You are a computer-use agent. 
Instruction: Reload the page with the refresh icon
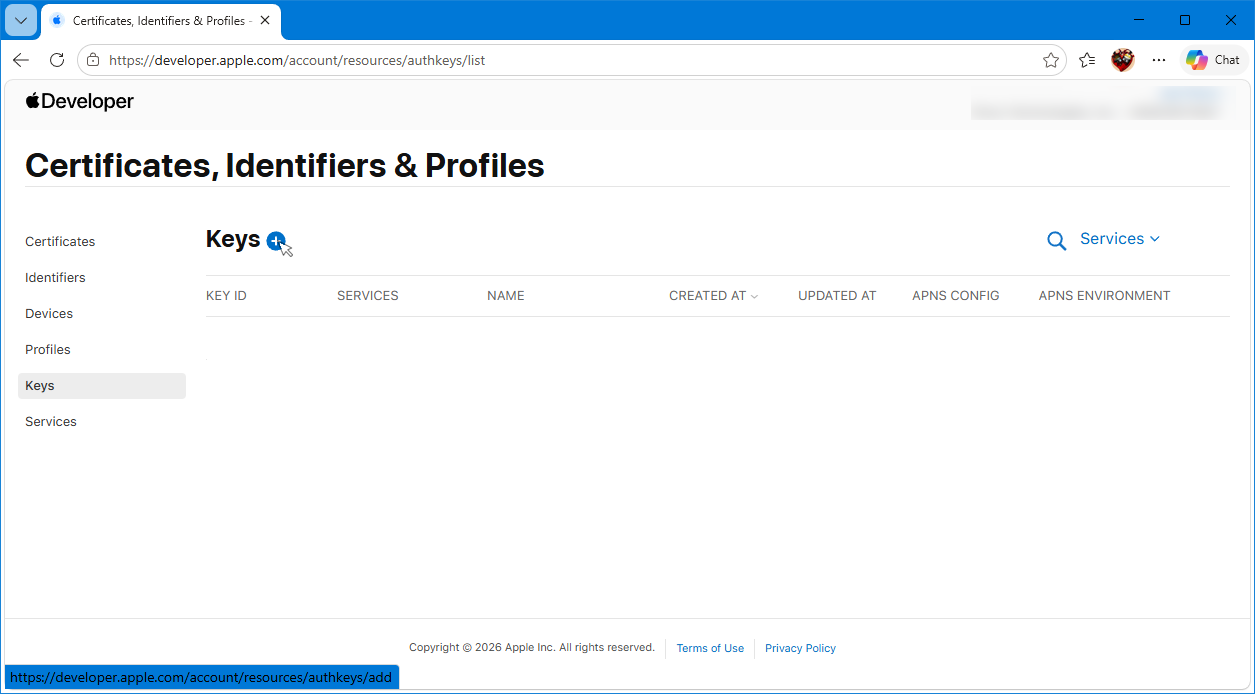pos(57,60)
